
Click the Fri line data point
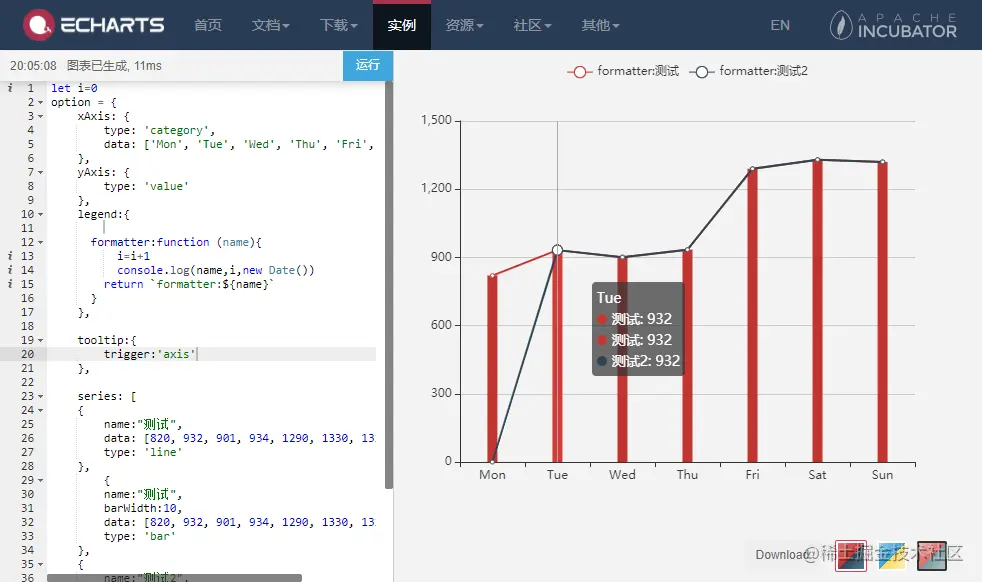click(752, 169)
